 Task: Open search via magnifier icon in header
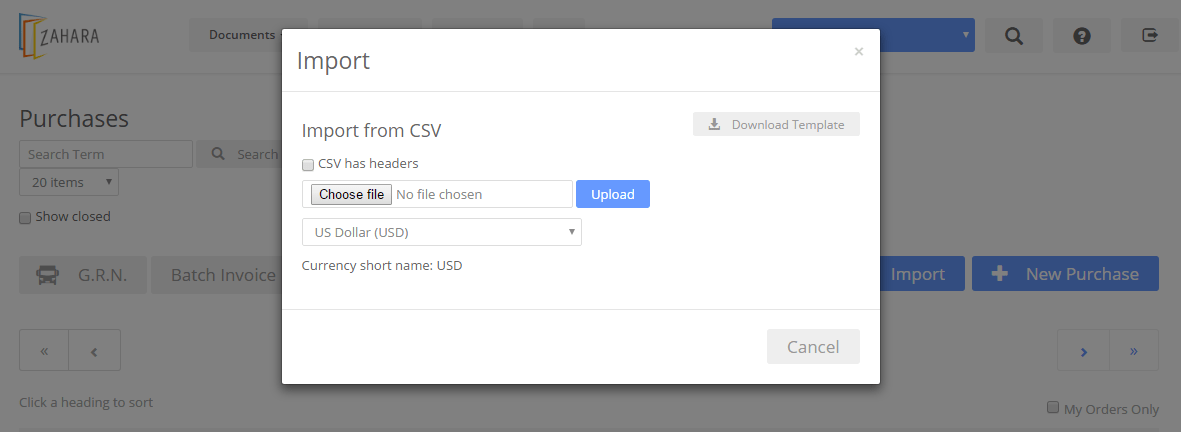1014,35
